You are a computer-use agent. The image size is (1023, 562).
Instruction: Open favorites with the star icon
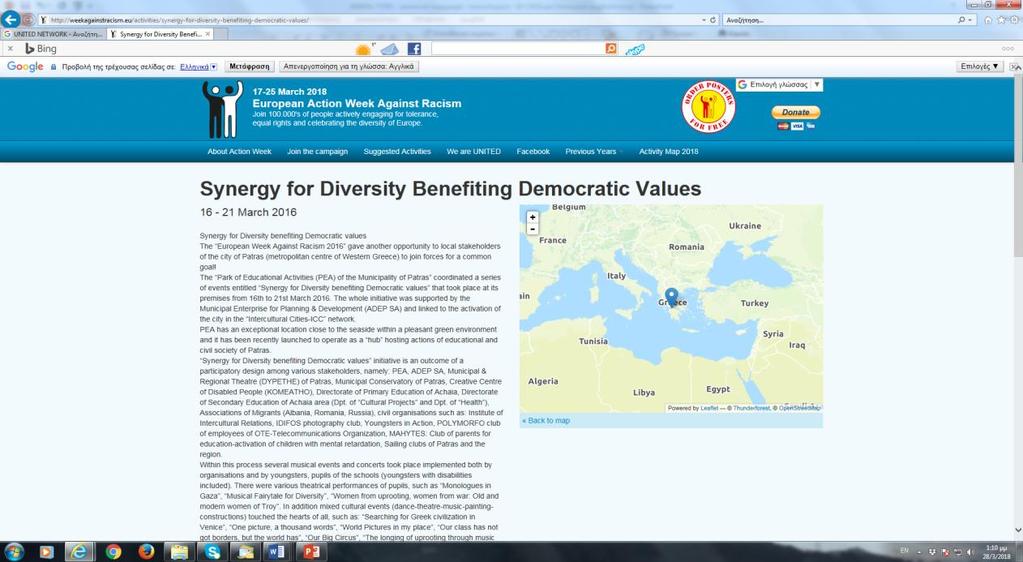1001,20
